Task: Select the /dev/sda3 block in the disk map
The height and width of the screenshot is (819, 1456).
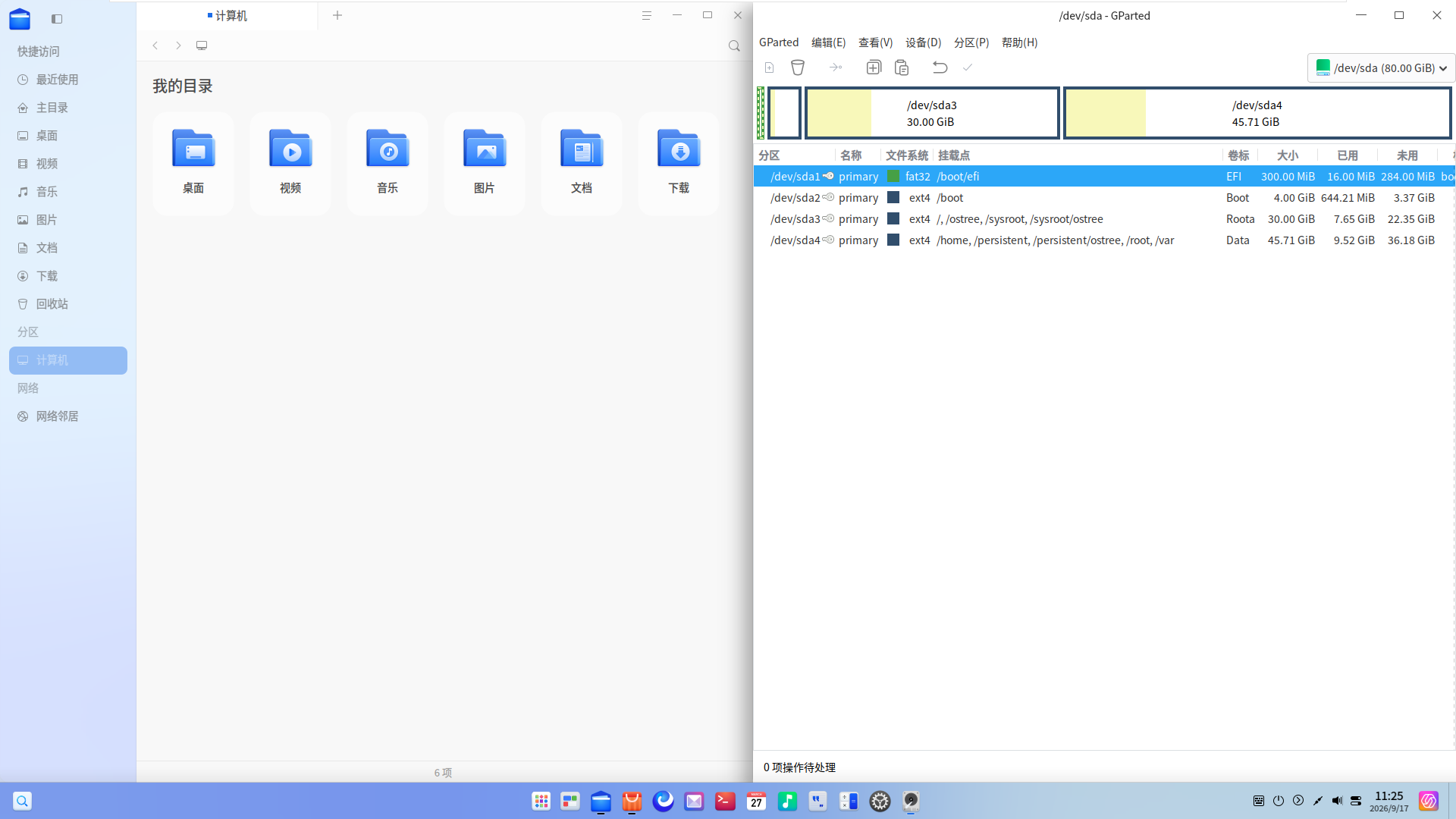Action: tap(932, 113)
